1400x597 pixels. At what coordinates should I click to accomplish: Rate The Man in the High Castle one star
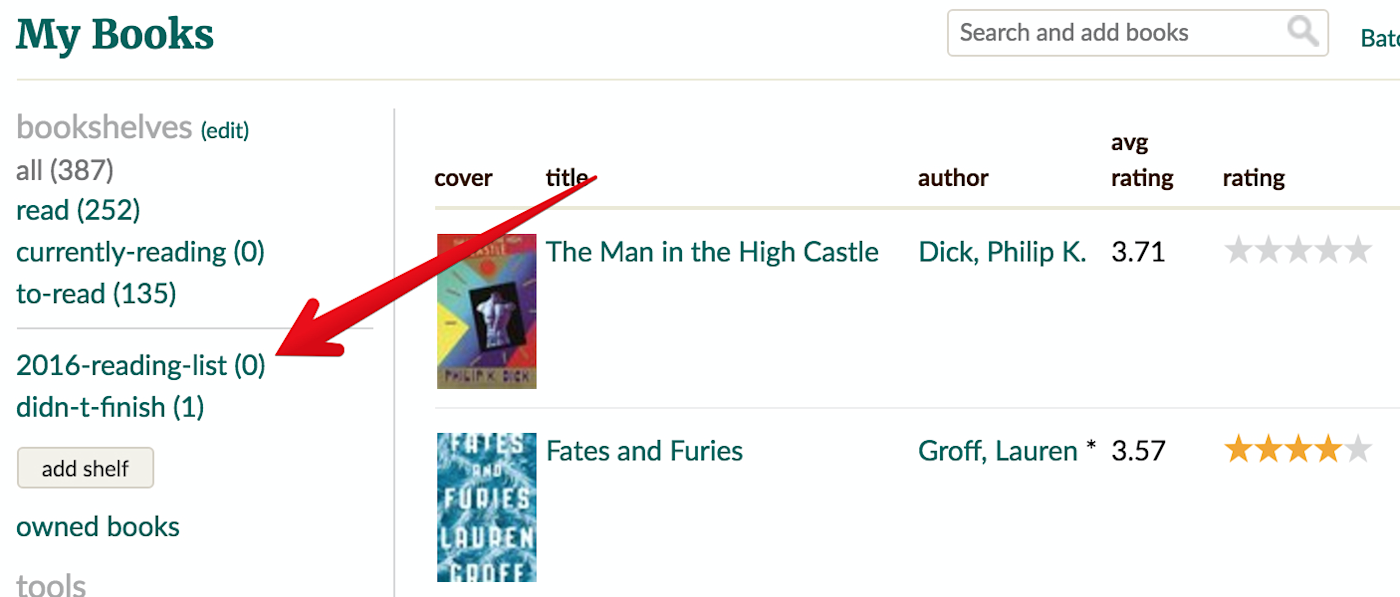point(1239,250)
